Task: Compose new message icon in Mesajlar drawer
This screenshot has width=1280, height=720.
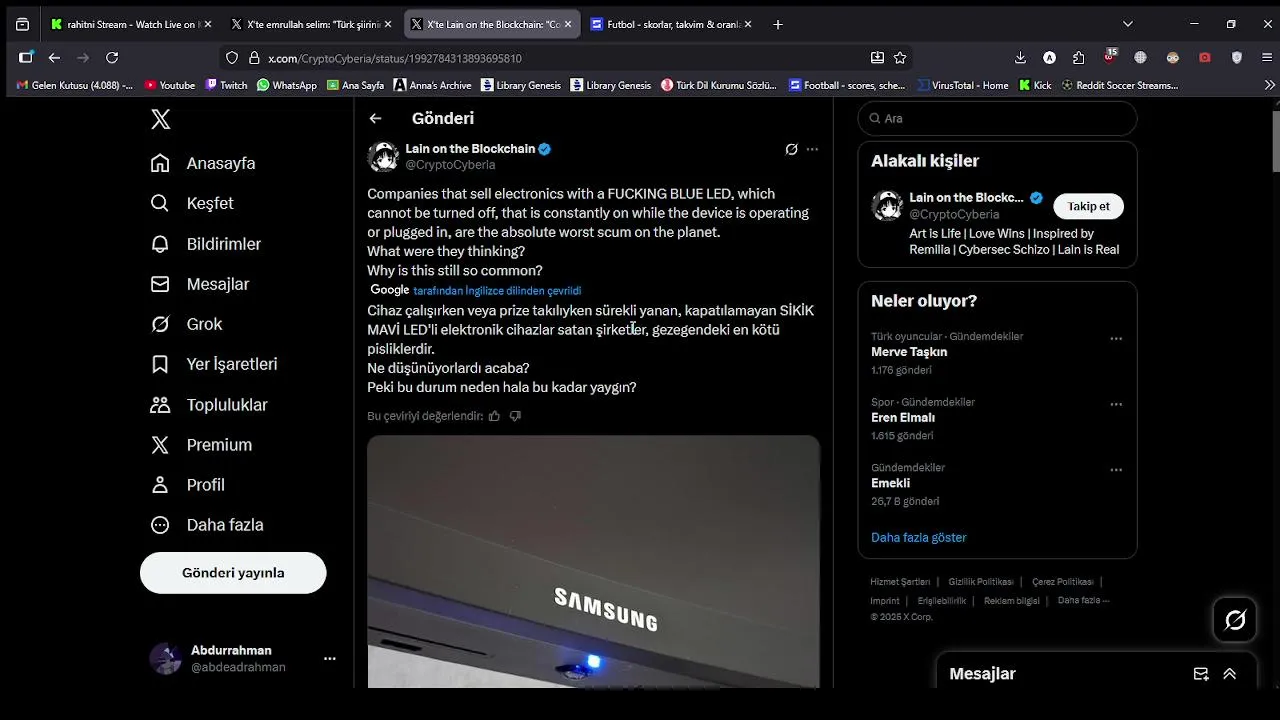Action: [x=1201, y=674]
